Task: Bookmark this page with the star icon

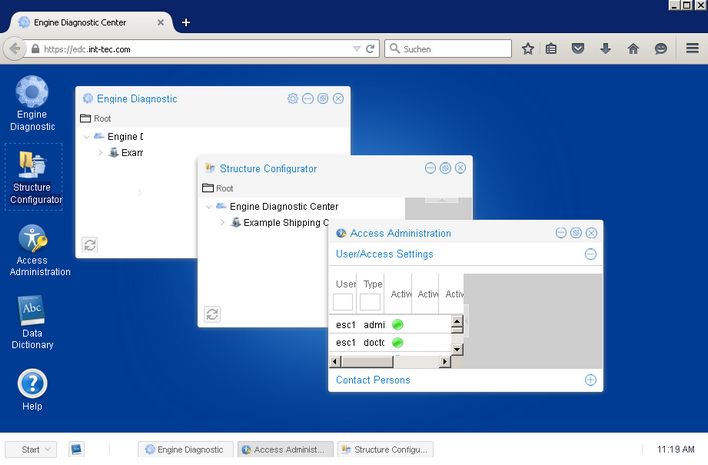Action: pyautogui.click(x=528, y=49)
